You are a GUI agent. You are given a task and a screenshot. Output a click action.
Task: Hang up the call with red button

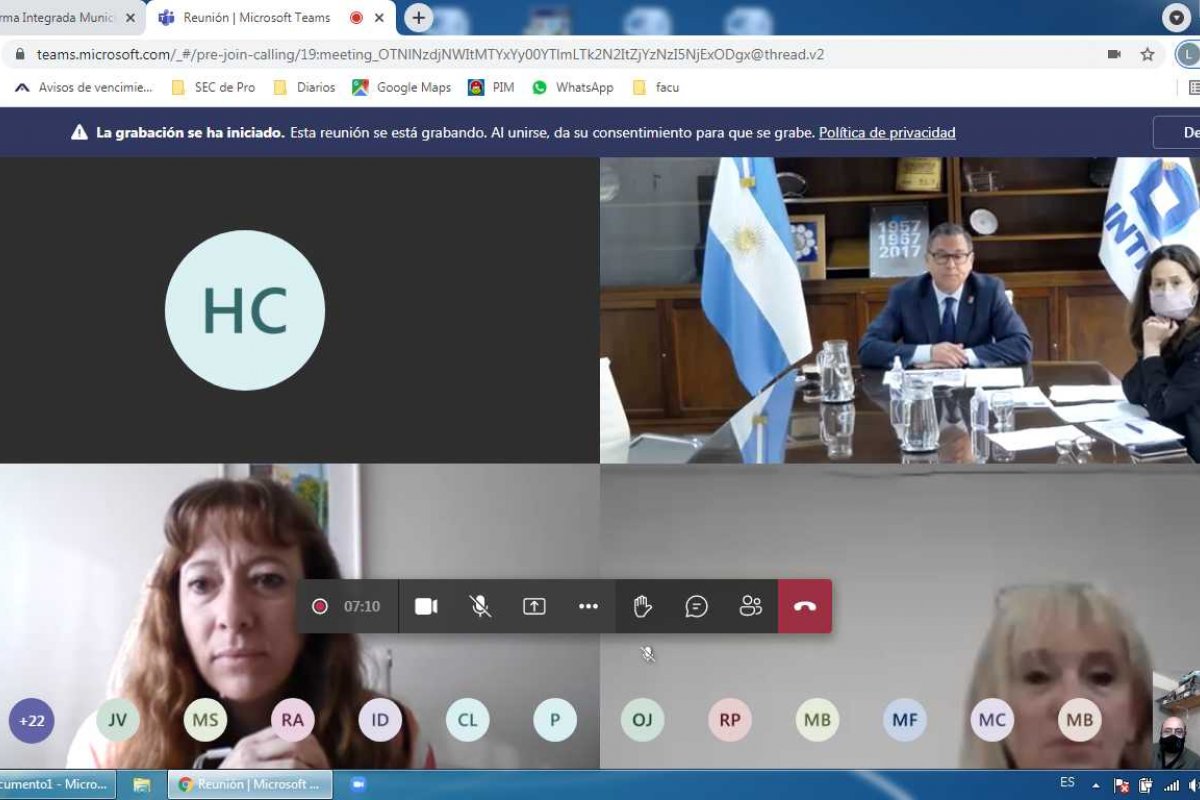coord(805,606)
